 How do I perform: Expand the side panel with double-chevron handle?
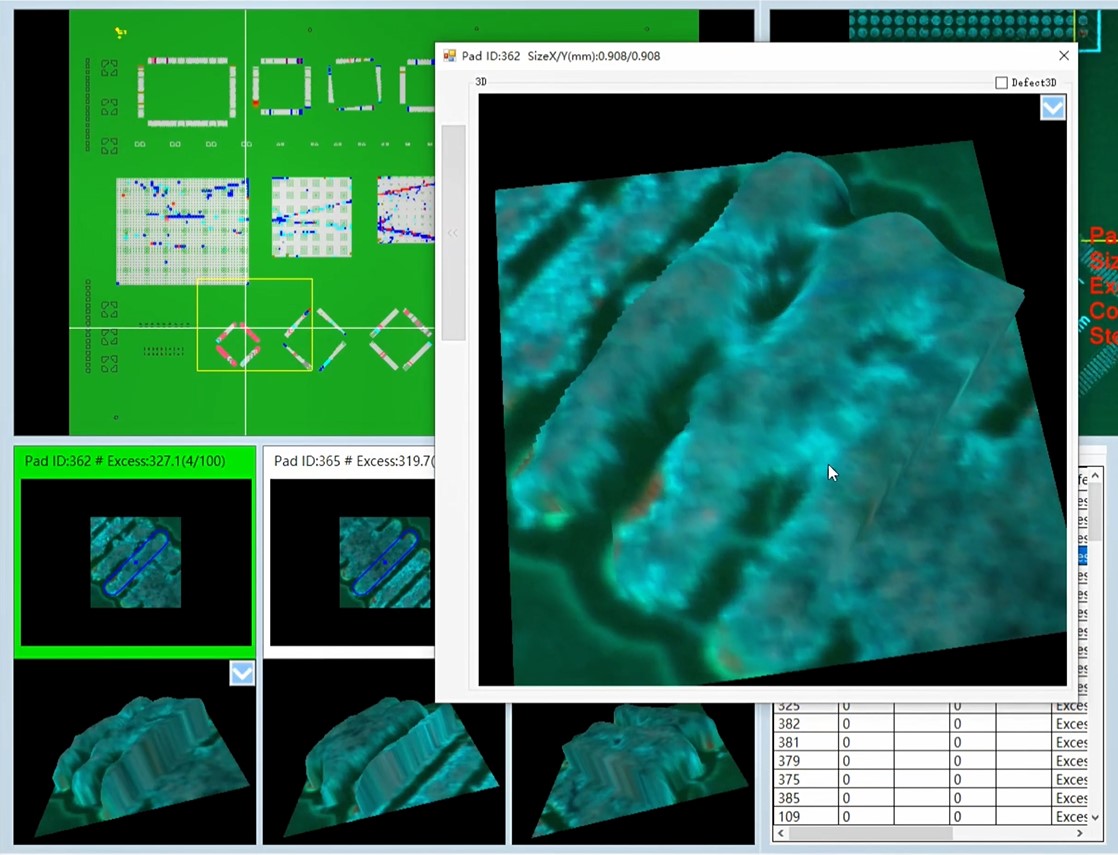(453, 233)
